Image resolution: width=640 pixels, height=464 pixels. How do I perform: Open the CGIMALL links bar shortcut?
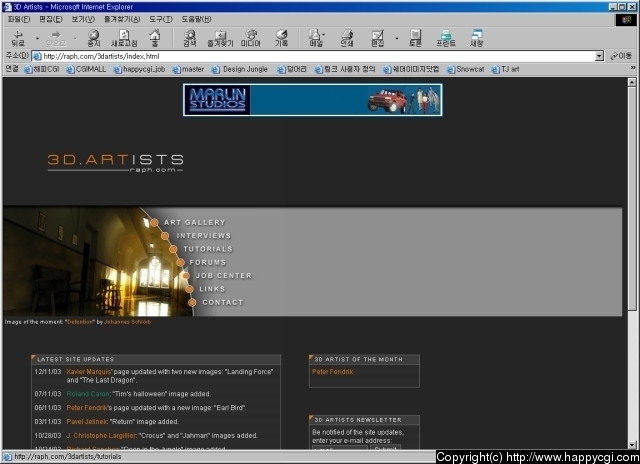[86, 69]
